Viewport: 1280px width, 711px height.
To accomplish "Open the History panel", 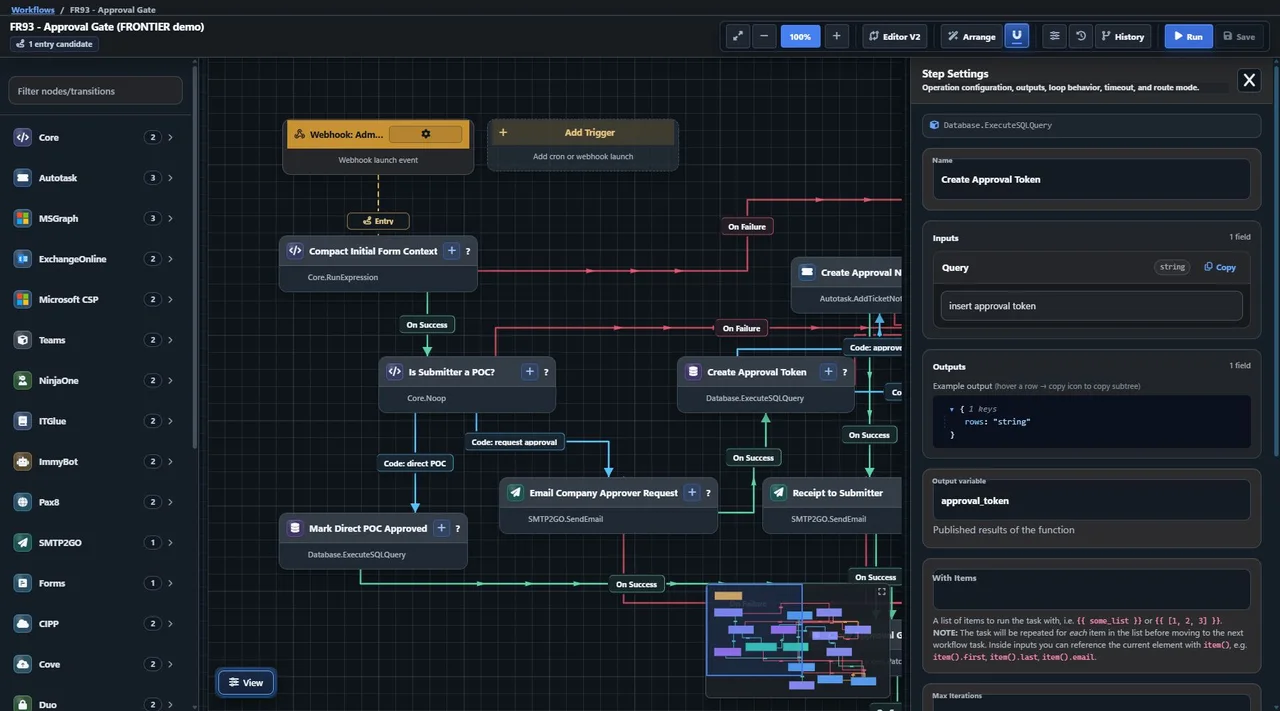I will click(1123, 36).
